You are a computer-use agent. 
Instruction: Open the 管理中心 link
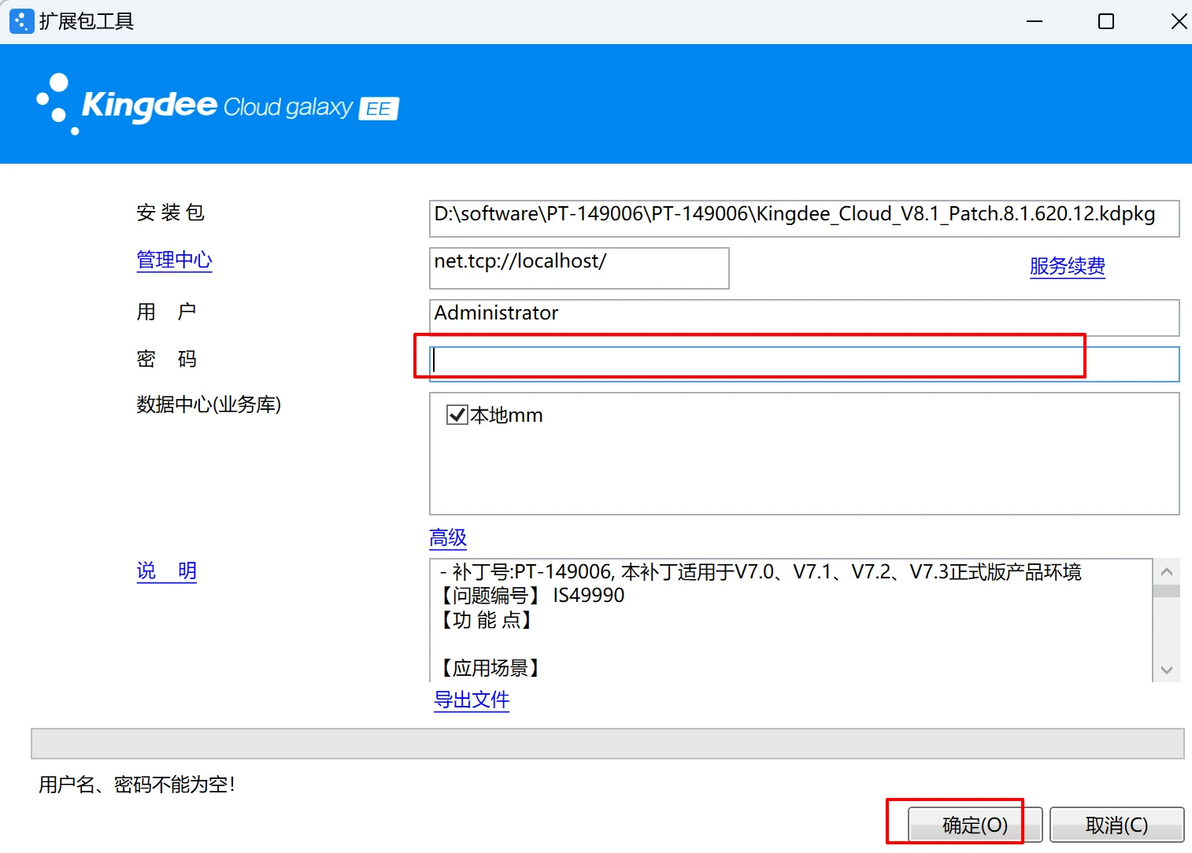pyautogui.click(x=174, y=260)
